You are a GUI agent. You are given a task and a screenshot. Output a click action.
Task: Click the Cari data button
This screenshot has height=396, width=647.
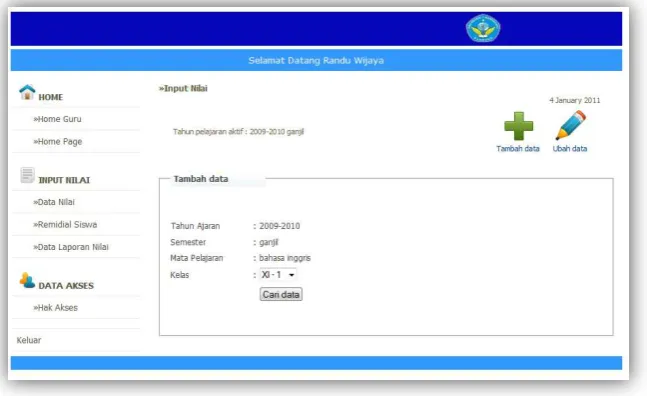pos(281,295)
